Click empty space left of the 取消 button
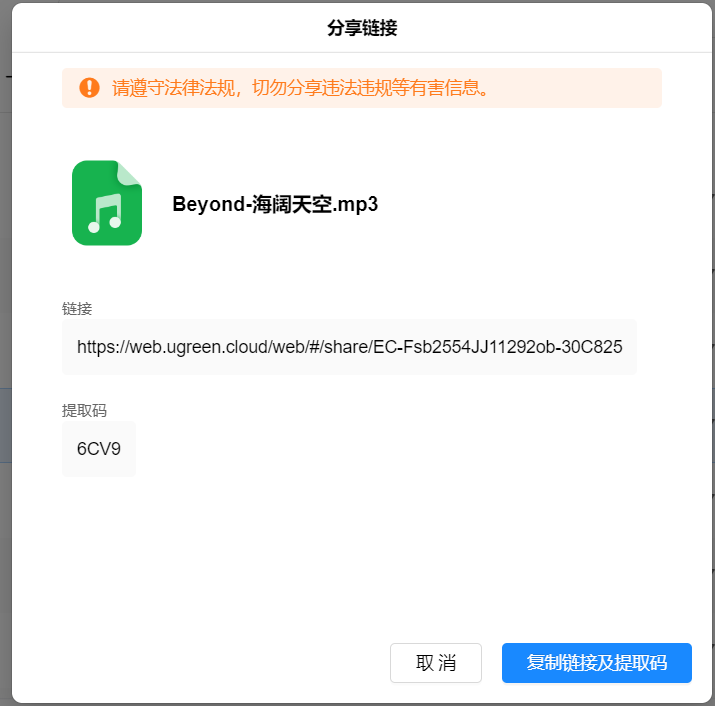The width and height of the screenshot is (715, 706). pyautogui.click(x=228, y=663)
